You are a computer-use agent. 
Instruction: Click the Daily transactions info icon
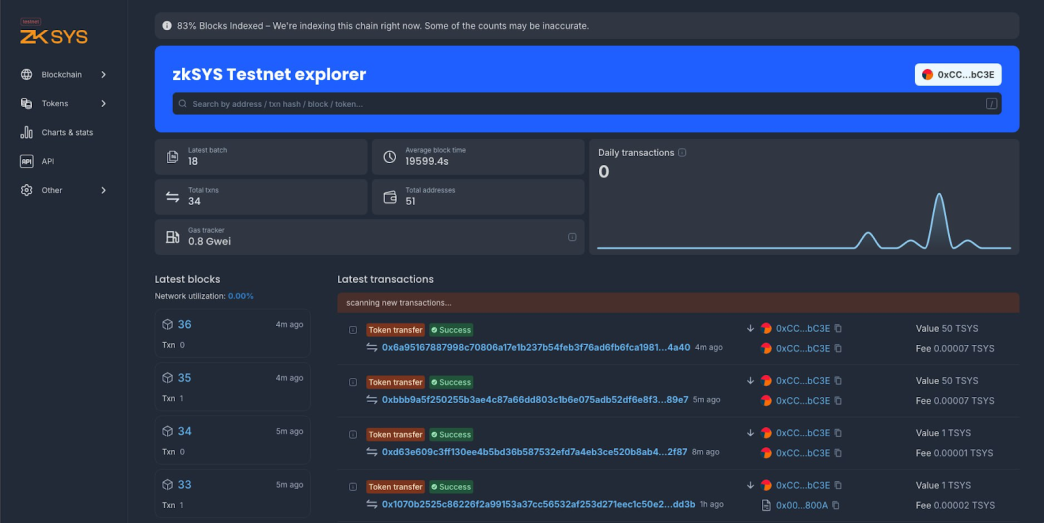click(x=682, y=153)
